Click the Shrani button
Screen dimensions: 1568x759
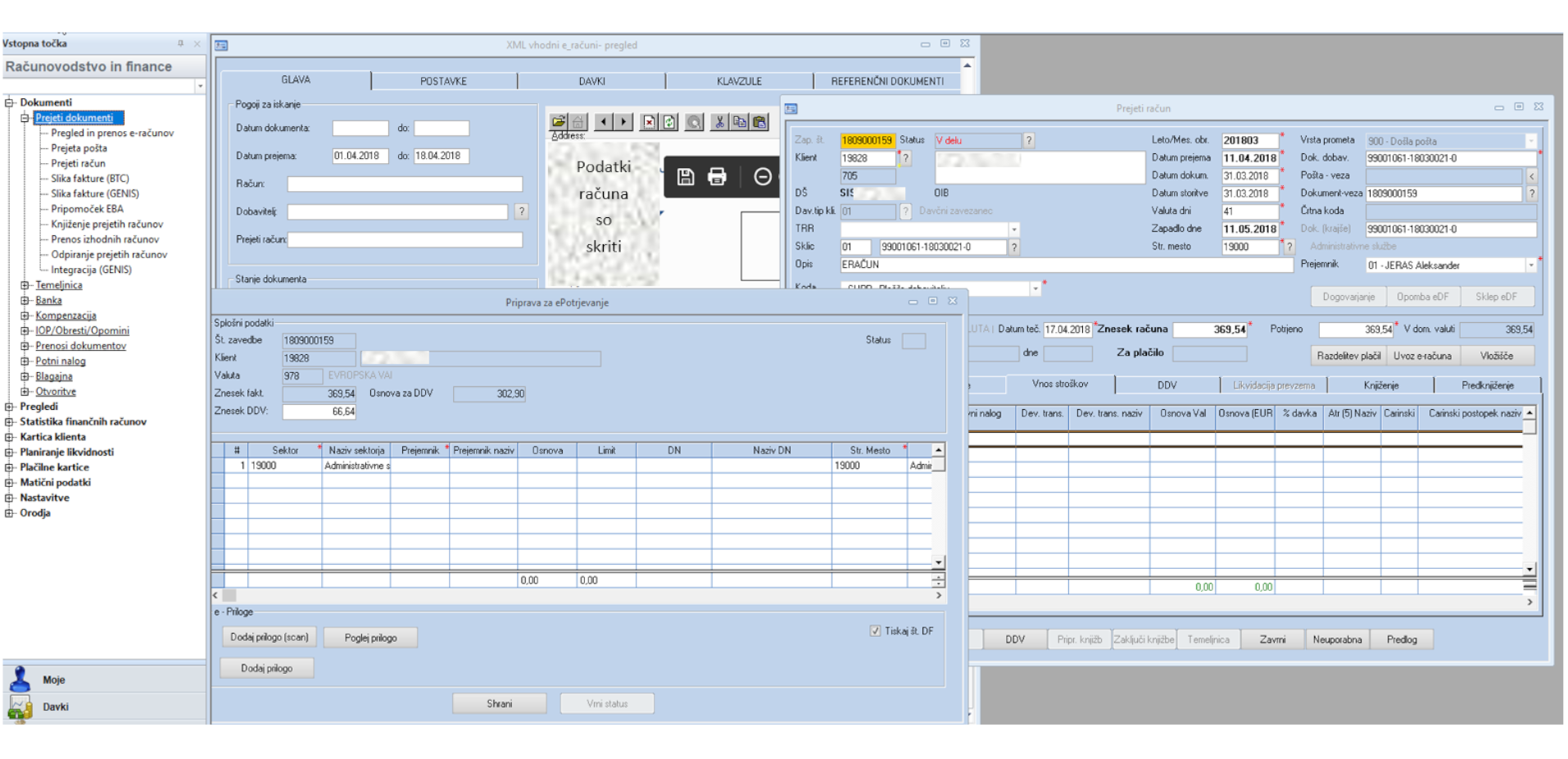pos(499,704)
